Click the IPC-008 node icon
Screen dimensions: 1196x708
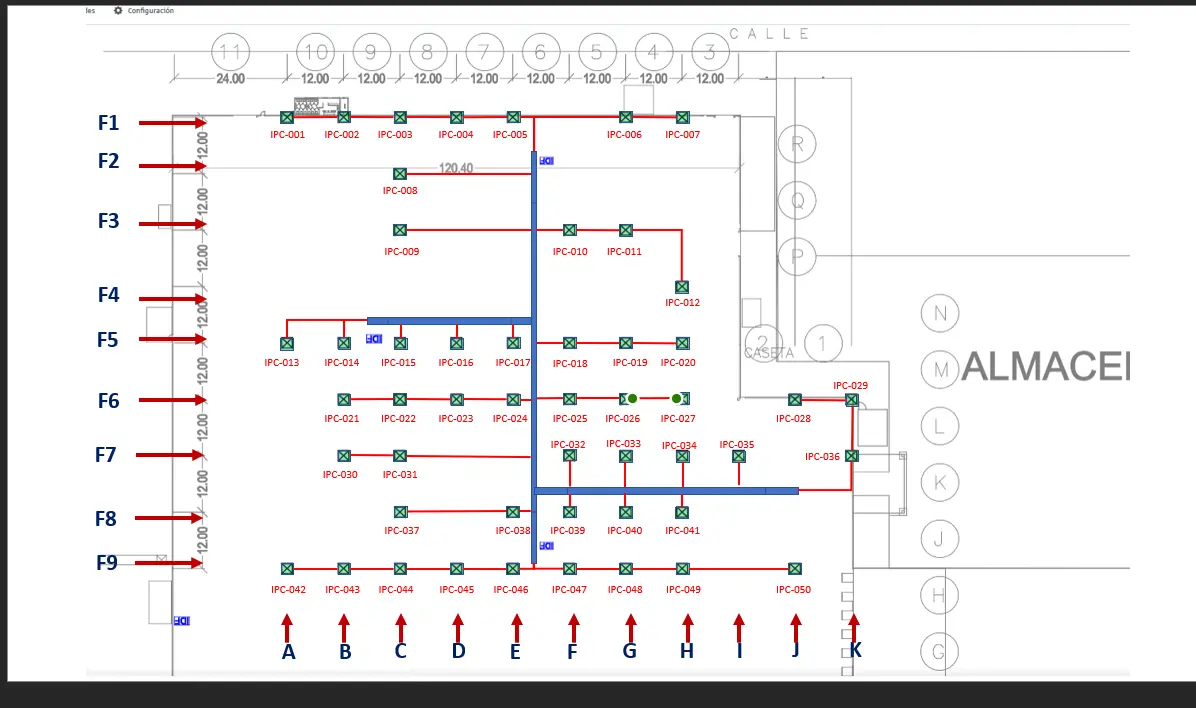click(400, 174)
